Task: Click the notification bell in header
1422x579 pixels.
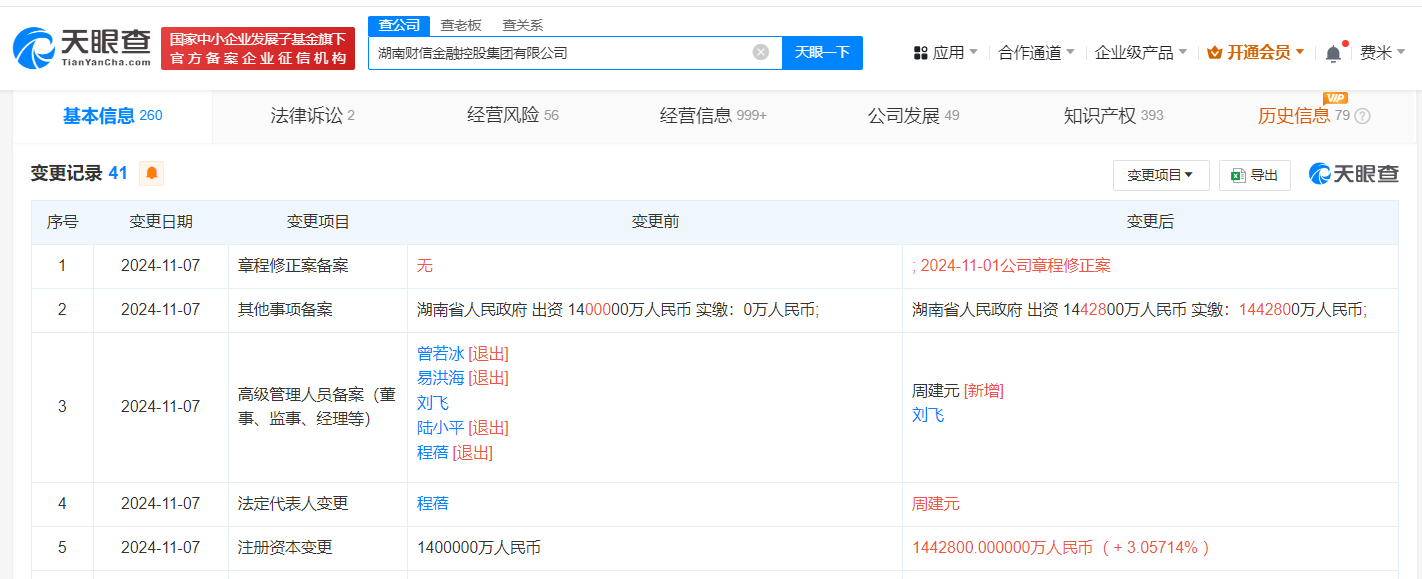Action: tap(1333, 53)
